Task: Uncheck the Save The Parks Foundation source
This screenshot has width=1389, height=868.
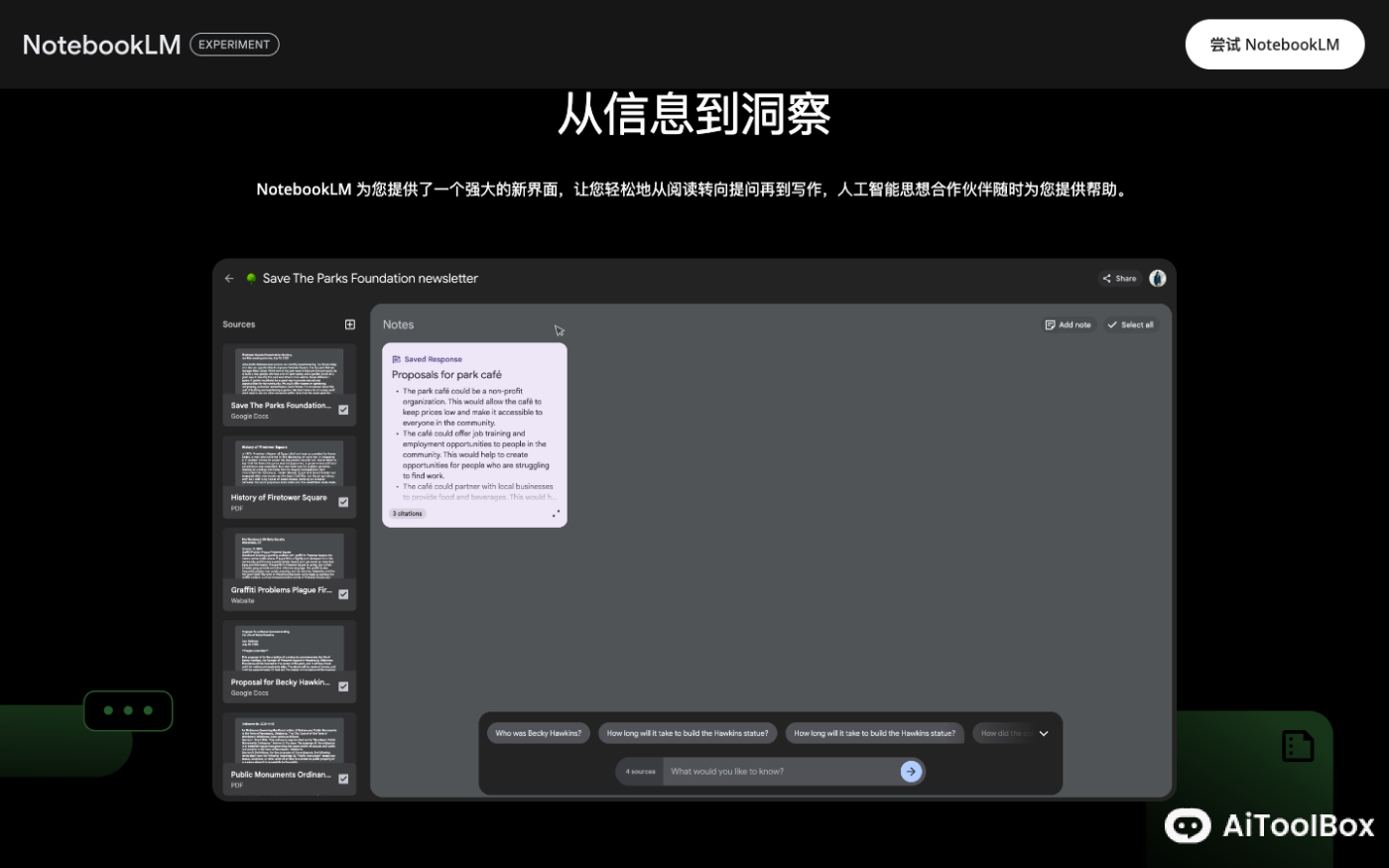Action: [343, 410]
